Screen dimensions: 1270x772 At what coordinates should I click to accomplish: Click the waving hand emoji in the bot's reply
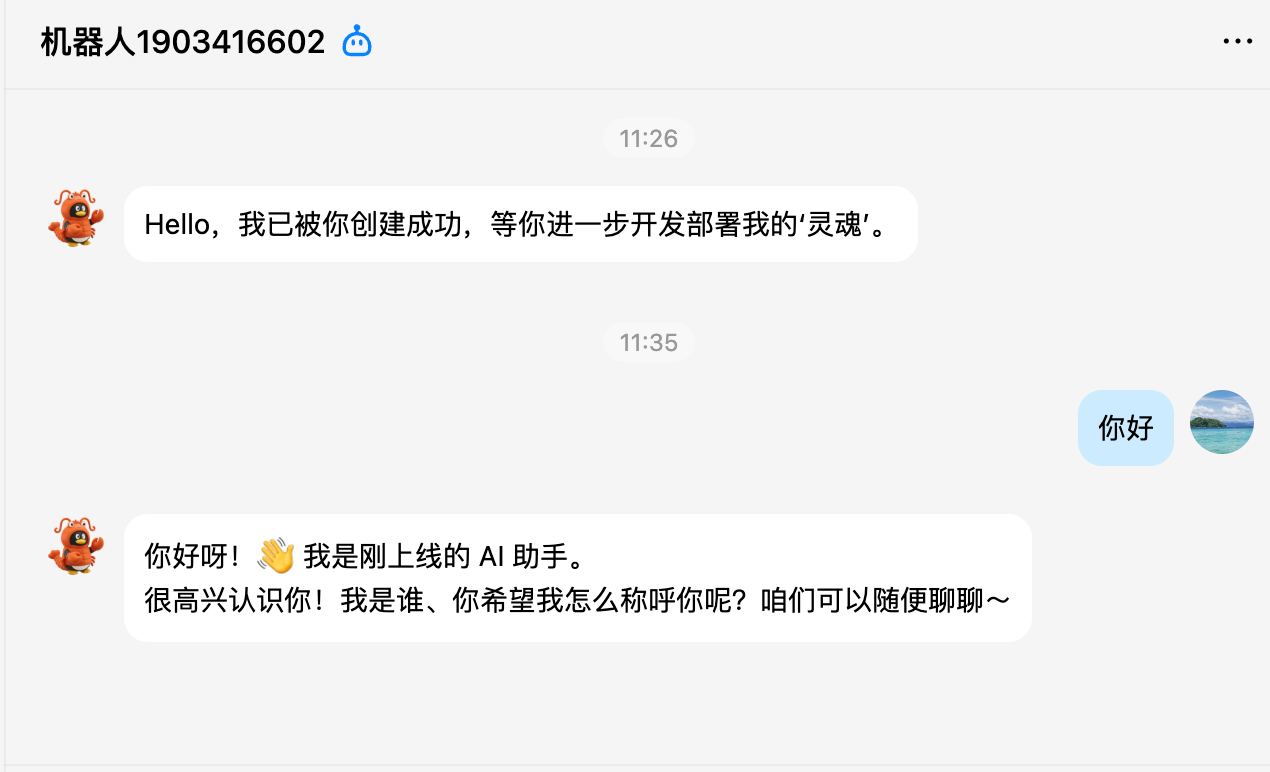pyautogui.click(x=274, y=556)
